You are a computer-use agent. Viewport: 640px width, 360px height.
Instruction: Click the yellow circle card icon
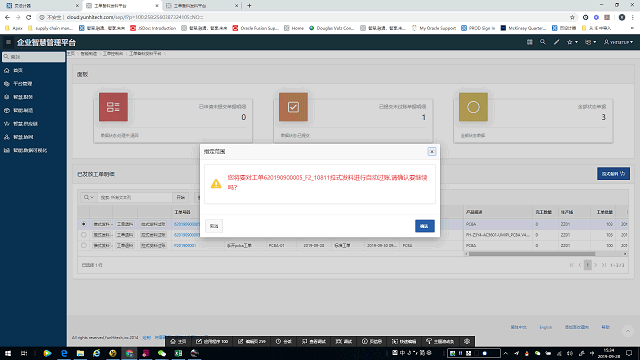tap(473, 107)
